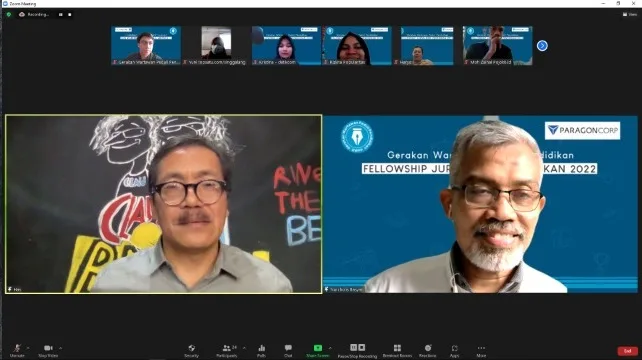Select the Gerakan Wartawan participant thumbnail

pos(146,46)
